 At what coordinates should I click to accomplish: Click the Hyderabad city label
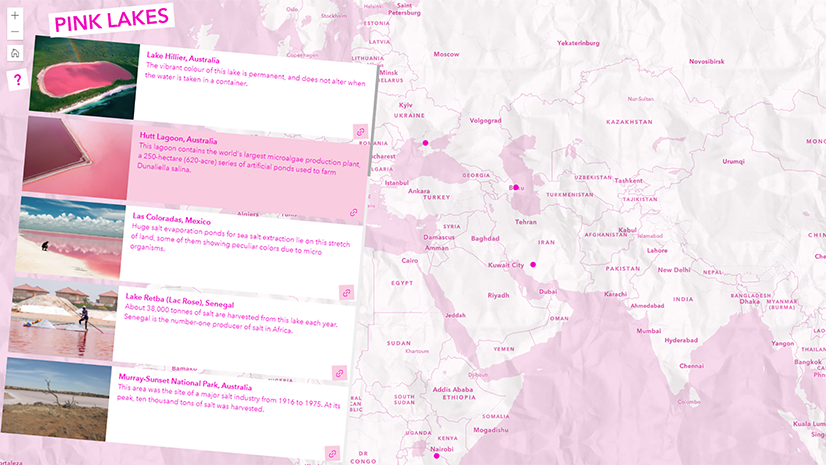pyautogui.click(x=681, y=340)
